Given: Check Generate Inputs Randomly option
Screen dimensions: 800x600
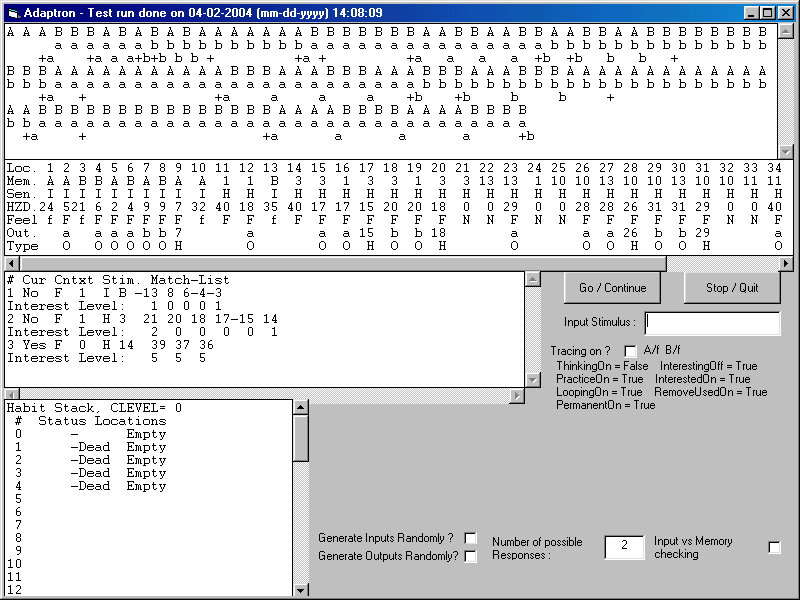Looking at the screenshot, I should point(470,538).
